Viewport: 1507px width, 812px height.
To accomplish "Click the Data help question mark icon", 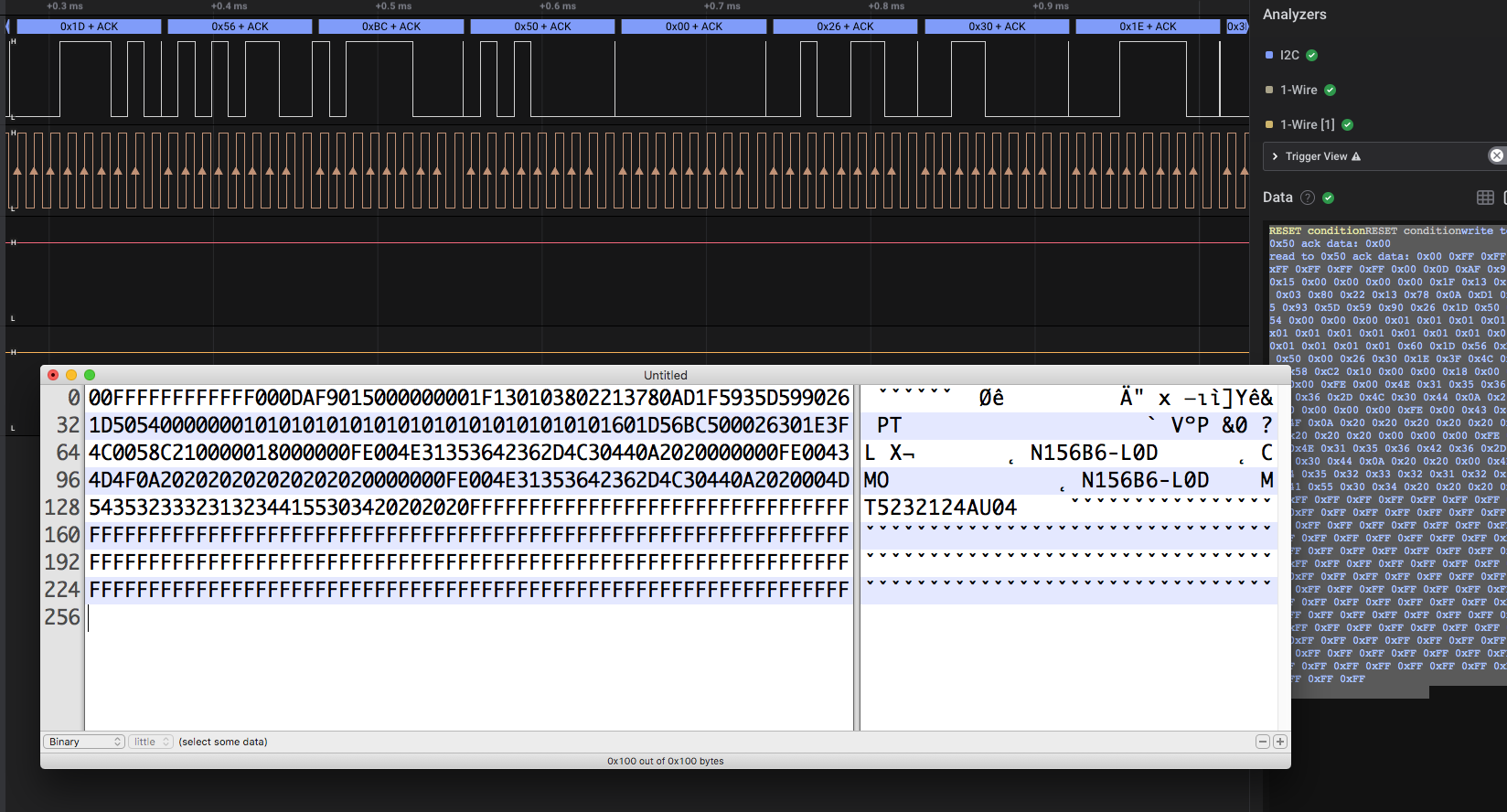I will pyautogui.click(x=1308, y=198).
